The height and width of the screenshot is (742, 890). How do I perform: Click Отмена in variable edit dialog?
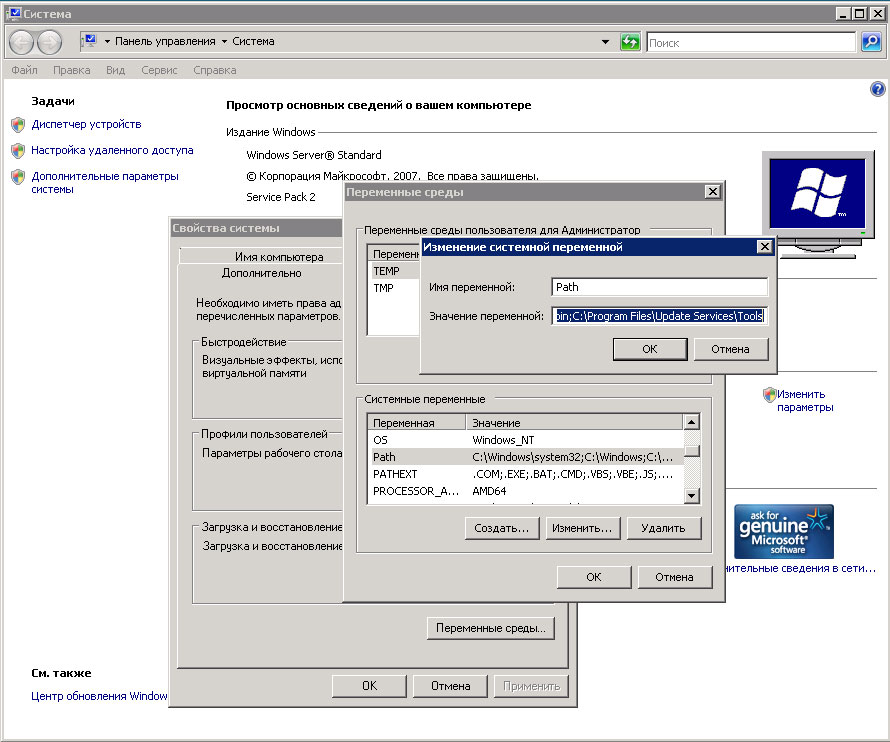click(729, 349)
